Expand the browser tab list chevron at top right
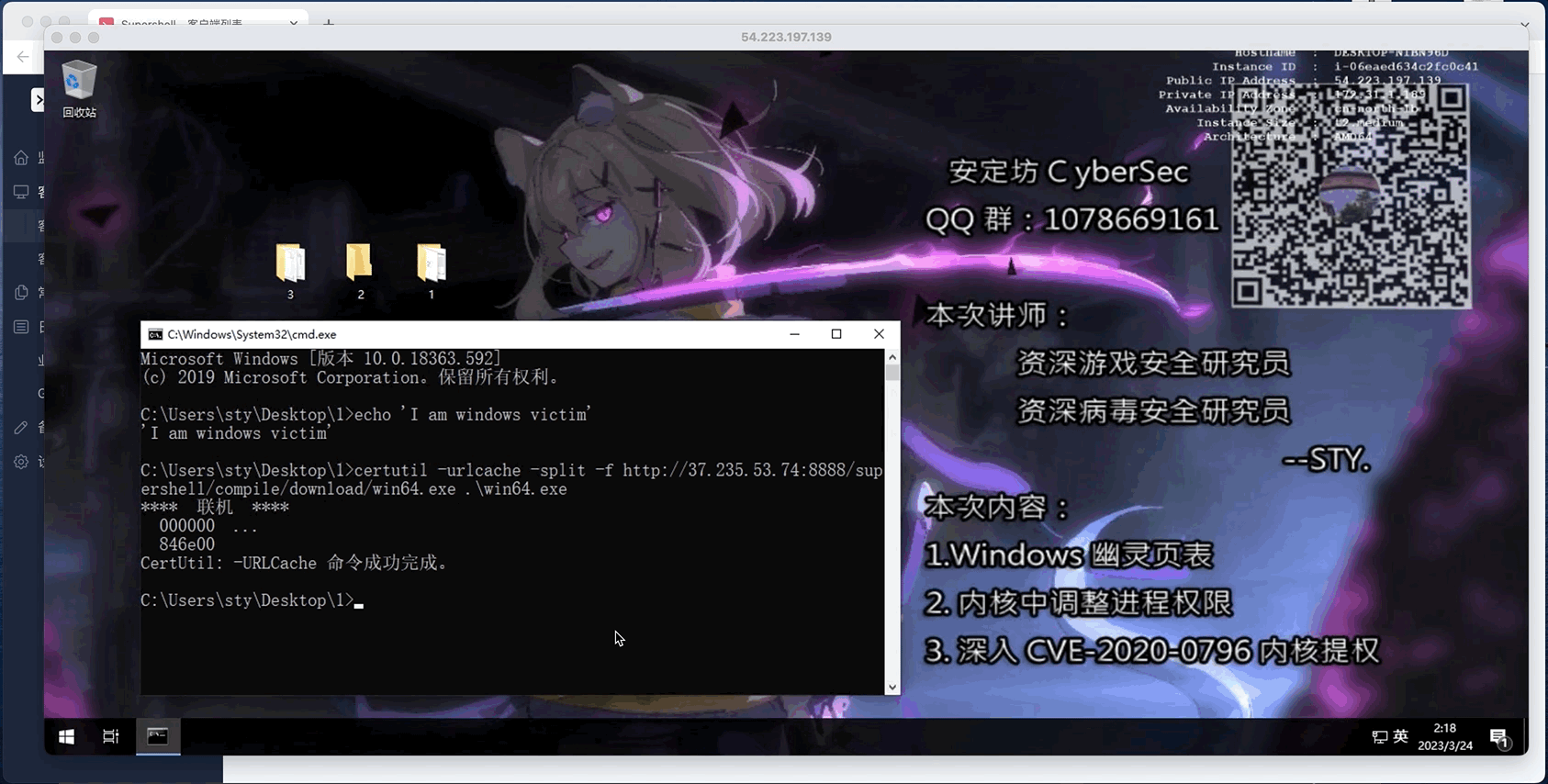 pos(1525,25)
